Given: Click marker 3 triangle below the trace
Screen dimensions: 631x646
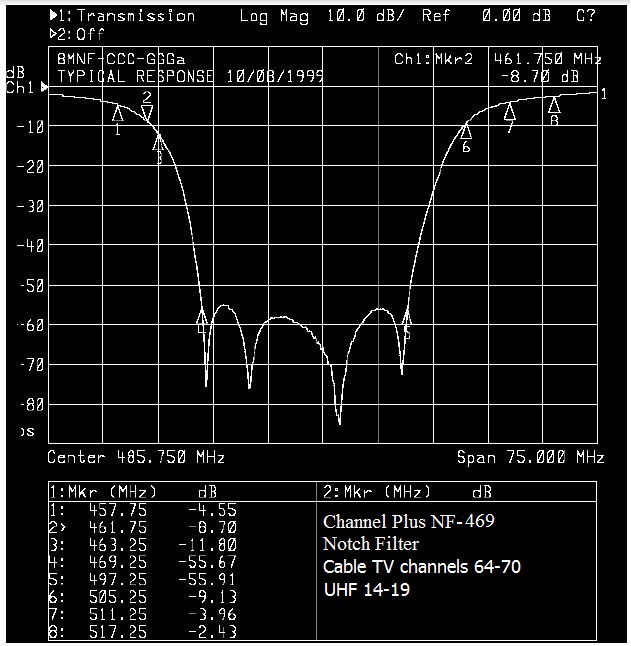Looking at the screenshot, I should coord(158,144).
